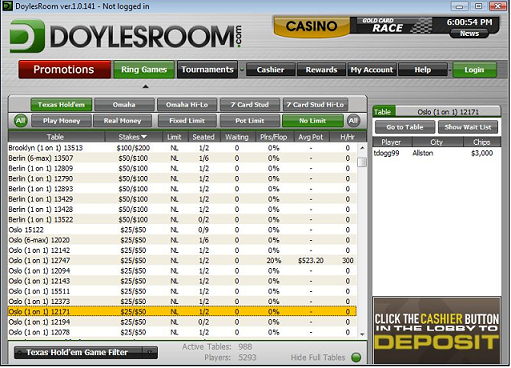Image resolution: width=511 pixels, height=368 pixels.
Task: Sort by the Seated column header
Action: click(x=203, y=137)
